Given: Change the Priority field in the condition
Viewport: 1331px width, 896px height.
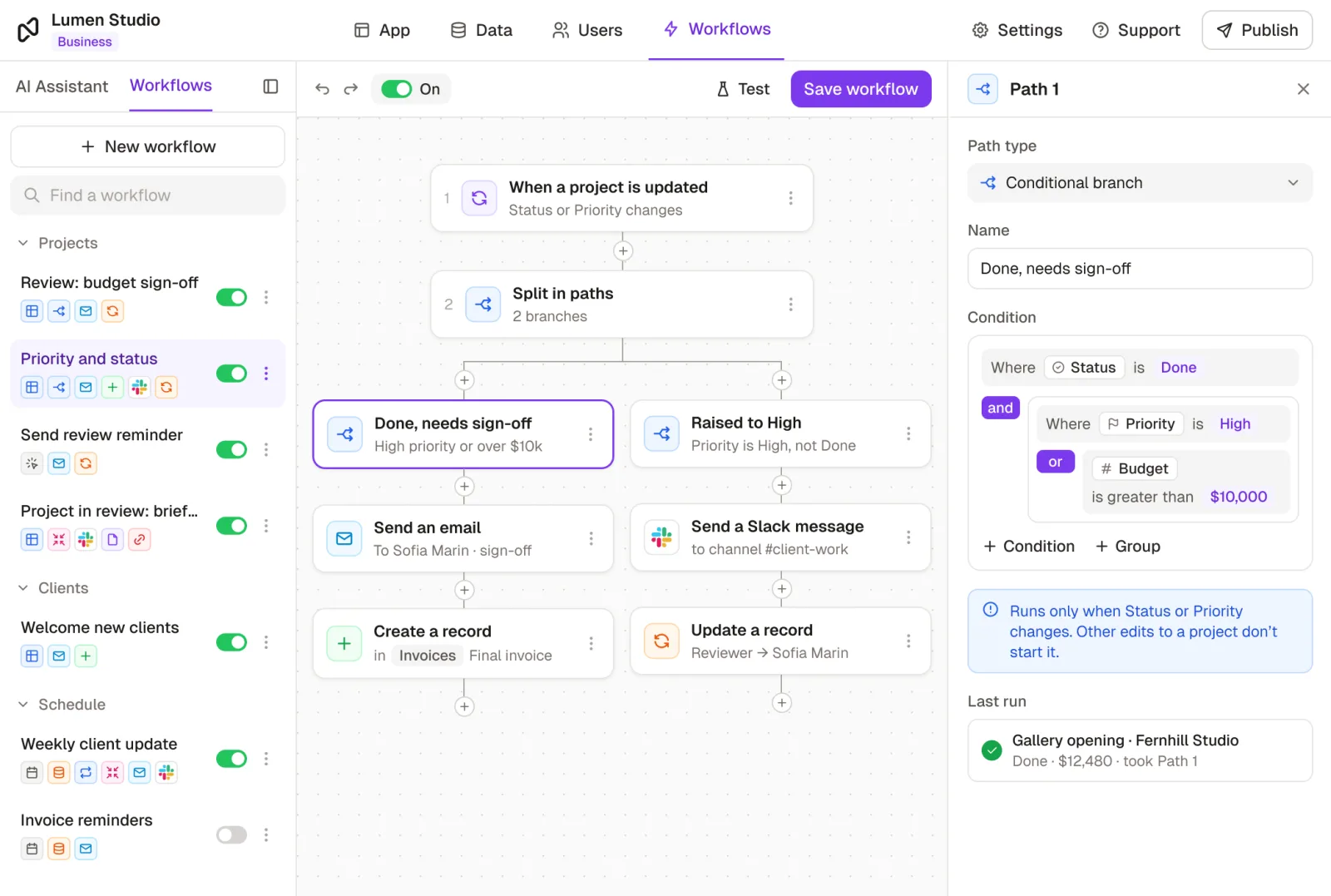Looking at the screenshot, I should 1141,424.
